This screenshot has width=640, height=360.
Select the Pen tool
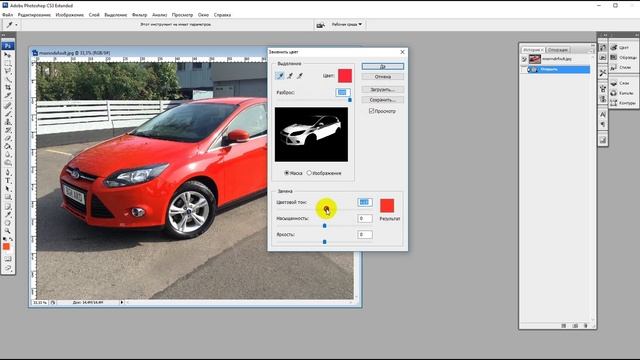tap(8, 172)
